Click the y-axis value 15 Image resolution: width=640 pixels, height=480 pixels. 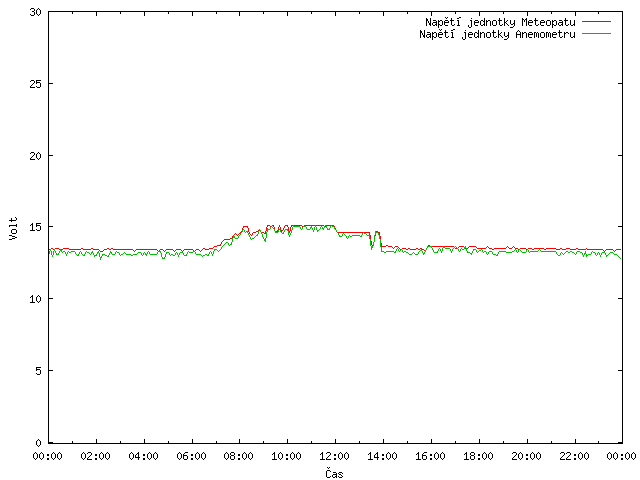pos(36,227)
